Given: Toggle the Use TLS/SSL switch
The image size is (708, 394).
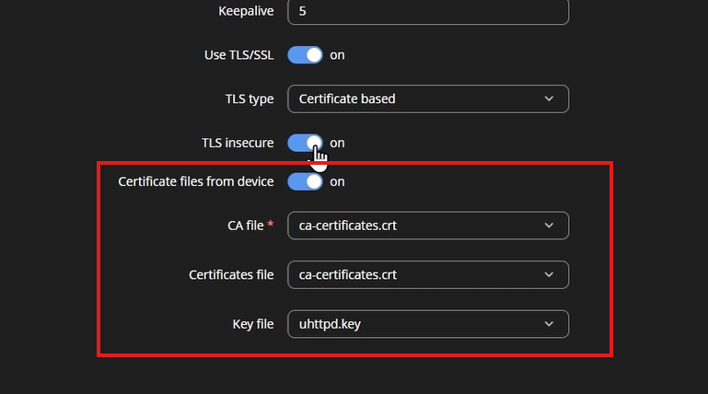Looking at the screenshot, I should (x=305, y=55).
